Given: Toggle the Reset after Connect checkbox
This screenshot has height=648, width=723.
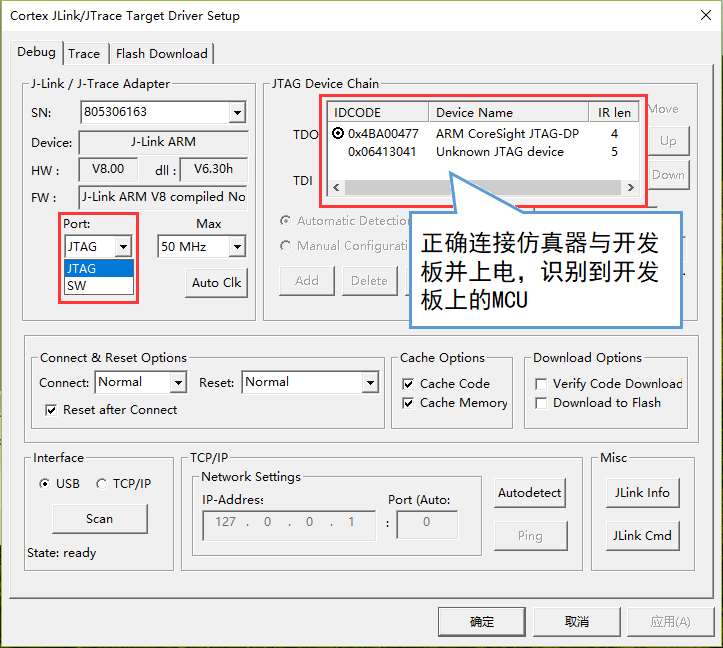Looking at the screenshot, I should (51, 410).
